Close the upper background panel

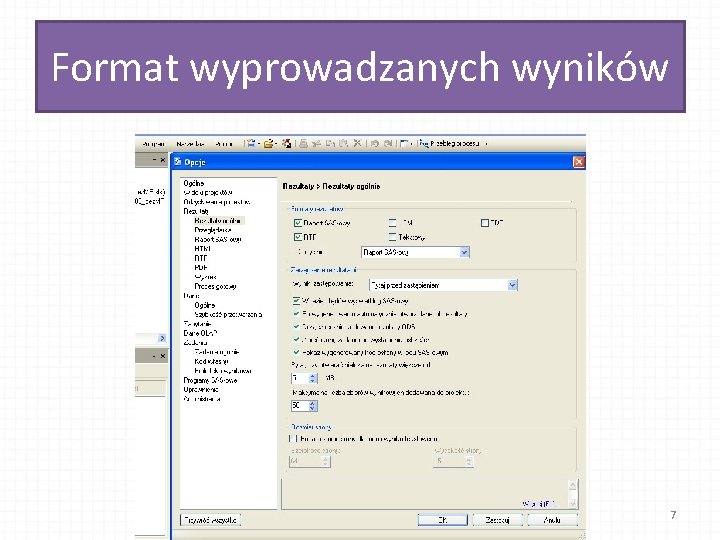coord(163,160)
